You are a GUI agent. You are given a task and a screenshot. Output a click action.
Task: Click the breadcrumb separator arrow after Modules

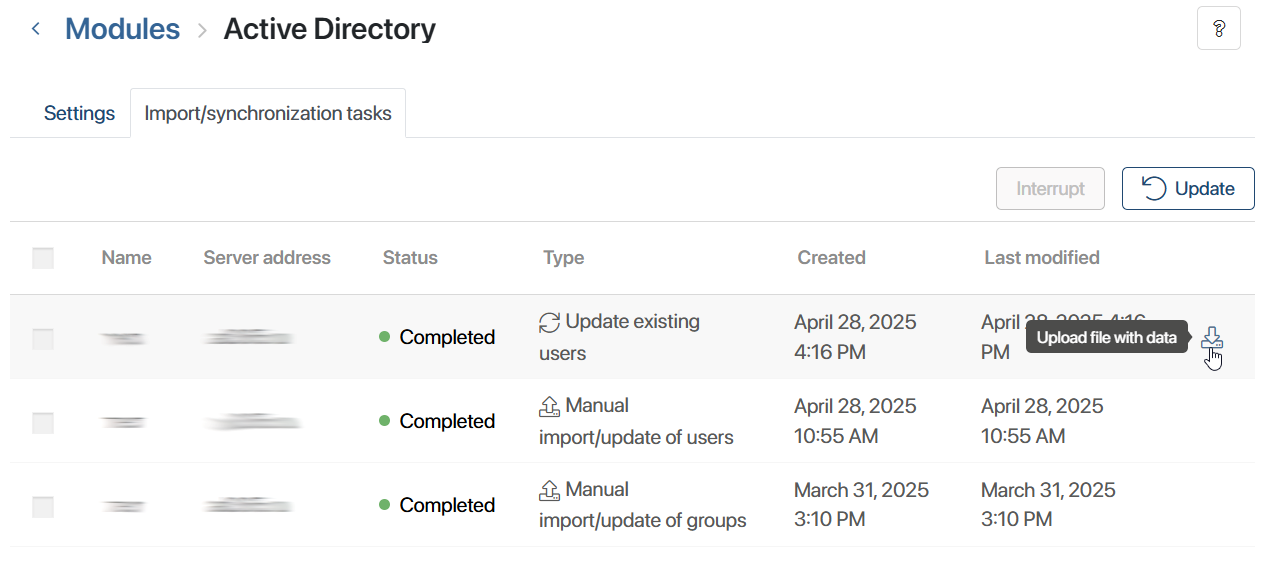202,30
